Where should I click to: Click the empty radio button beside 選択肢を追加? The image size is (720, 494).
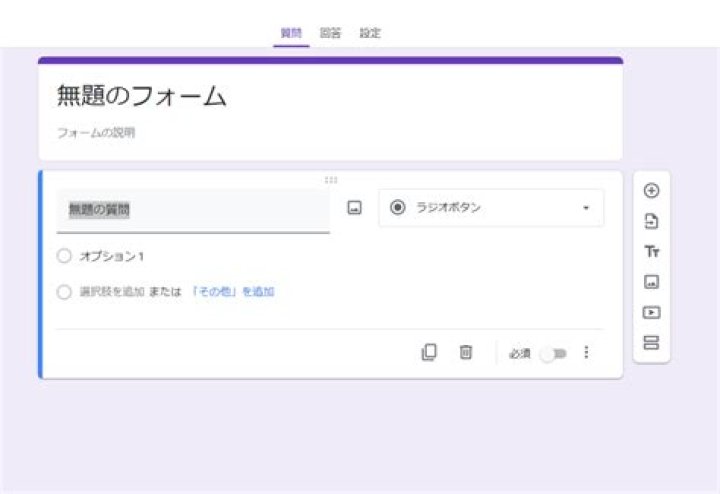click(64, 292)
